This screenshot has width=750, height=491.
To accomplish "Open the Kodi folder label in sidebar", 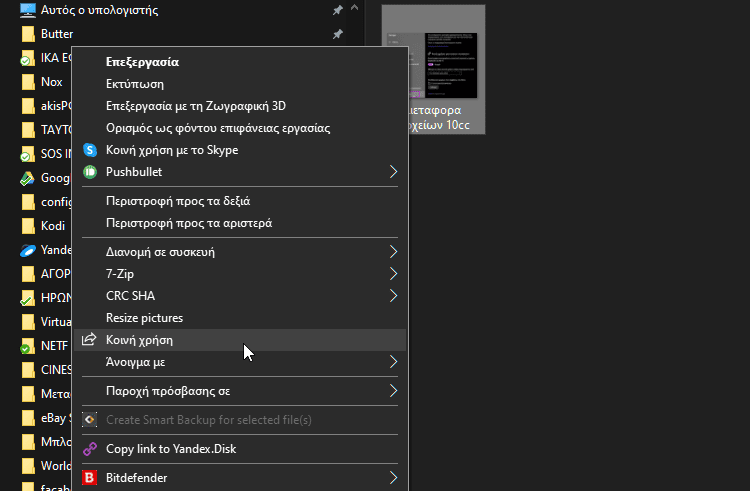I will point(53,226).
